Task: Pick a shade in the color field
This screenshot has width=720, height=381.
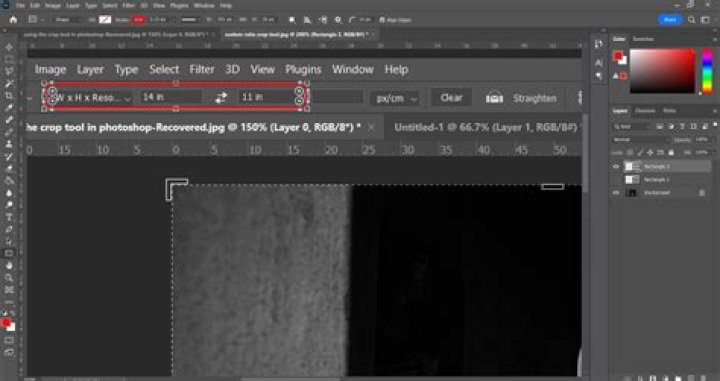Action: [x=663, y=71]
